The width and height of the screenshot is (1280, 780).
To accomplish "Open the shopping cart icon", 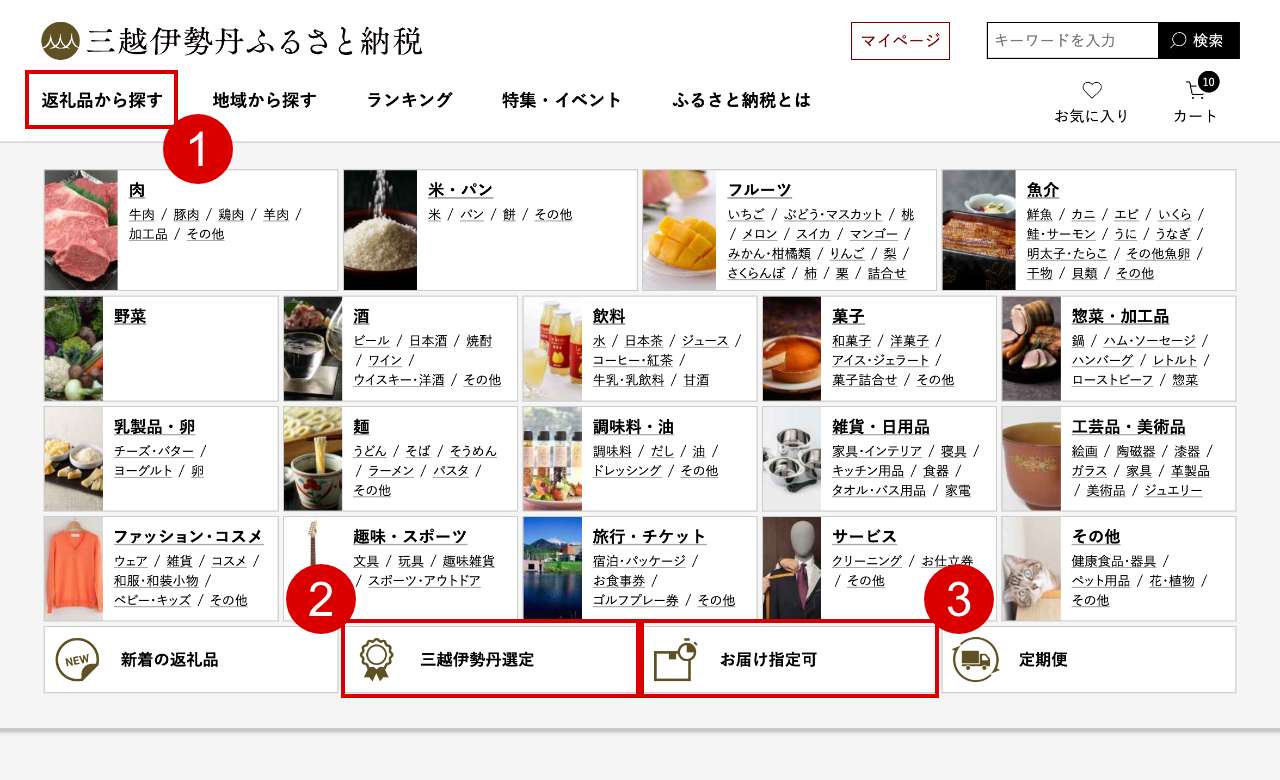I will point(1196,90).
